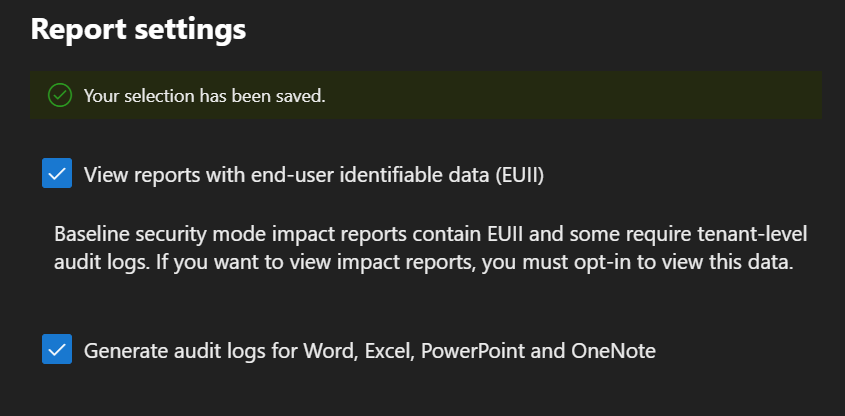Viewport: 845px width, 416px height.
Task: Click the Baseline security mode description paragraph
Action: [x=430, y=249]
